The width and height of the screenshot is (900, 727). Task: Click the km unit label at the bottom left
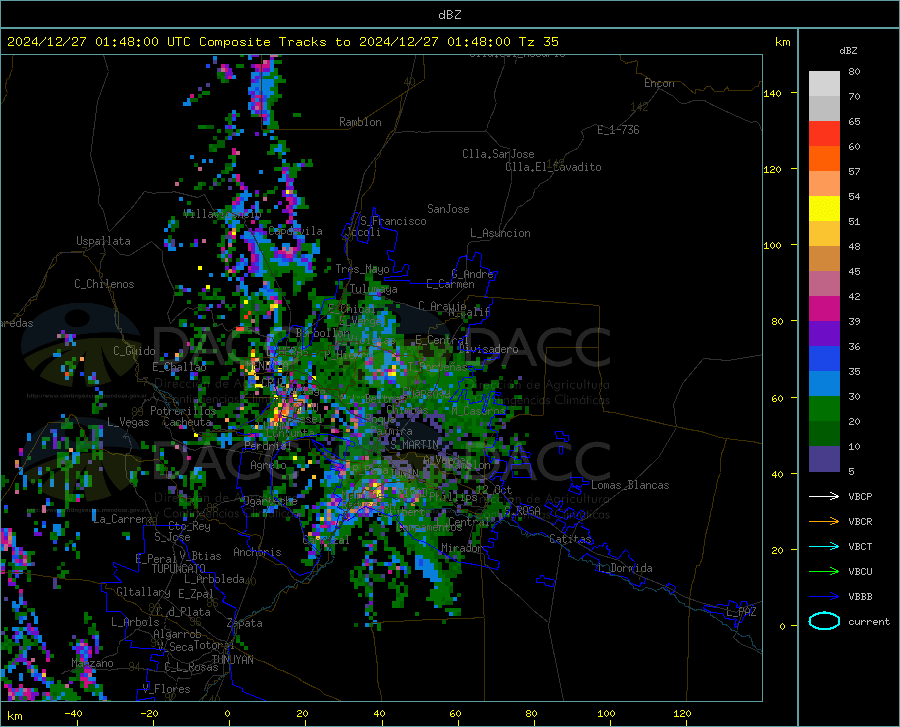coord(14,716)
